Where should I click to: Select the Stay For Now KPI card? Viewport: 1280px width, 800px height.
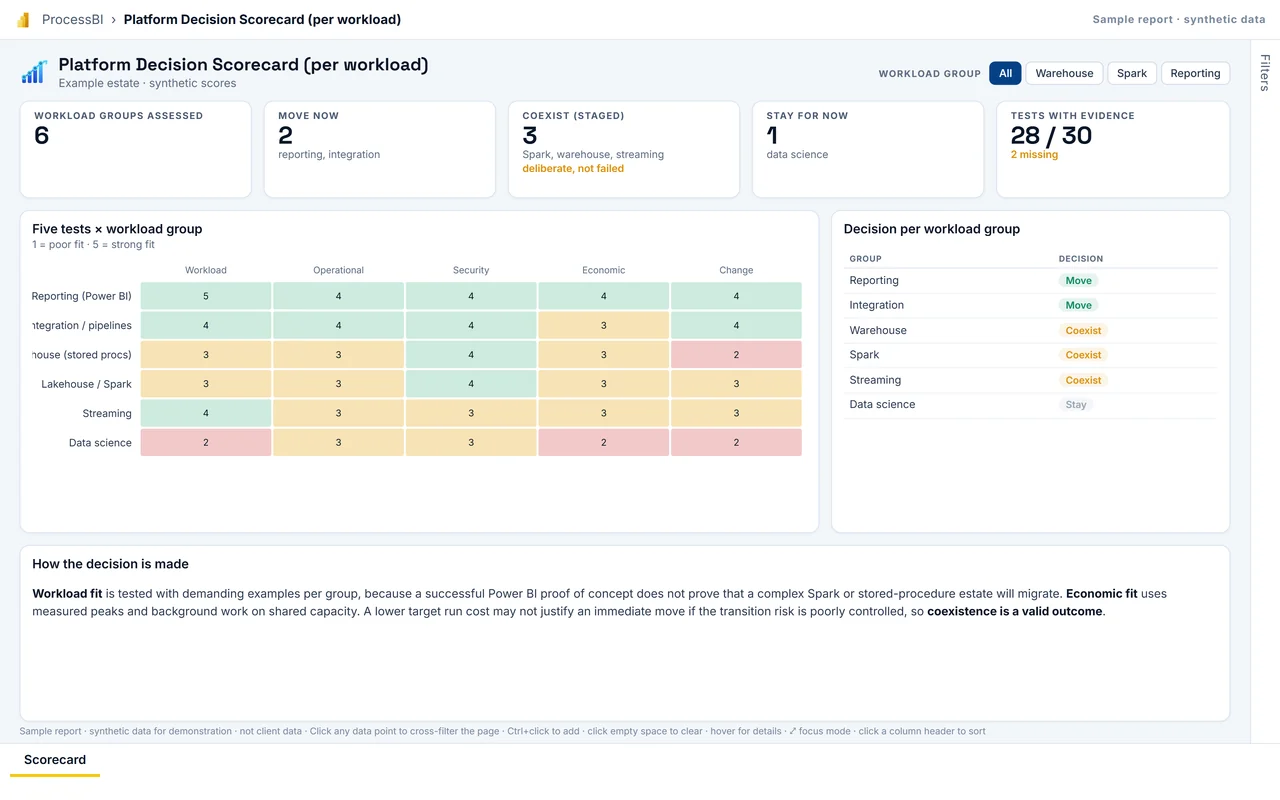pyautogui.click(x=868, y=149)
